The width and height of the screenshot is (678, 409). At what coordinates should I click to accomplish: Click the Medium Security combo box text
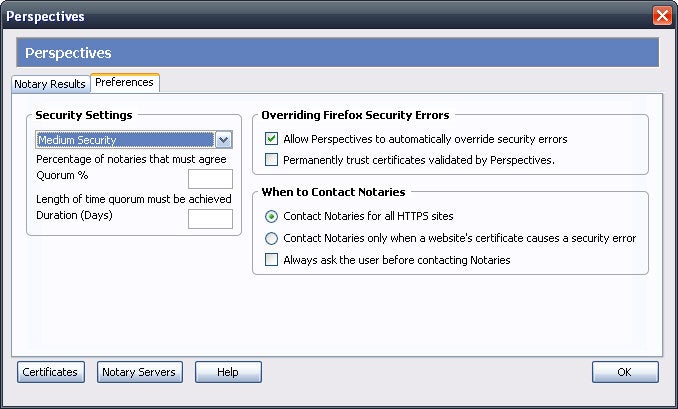pyautogui.click(x=125, y=140)
